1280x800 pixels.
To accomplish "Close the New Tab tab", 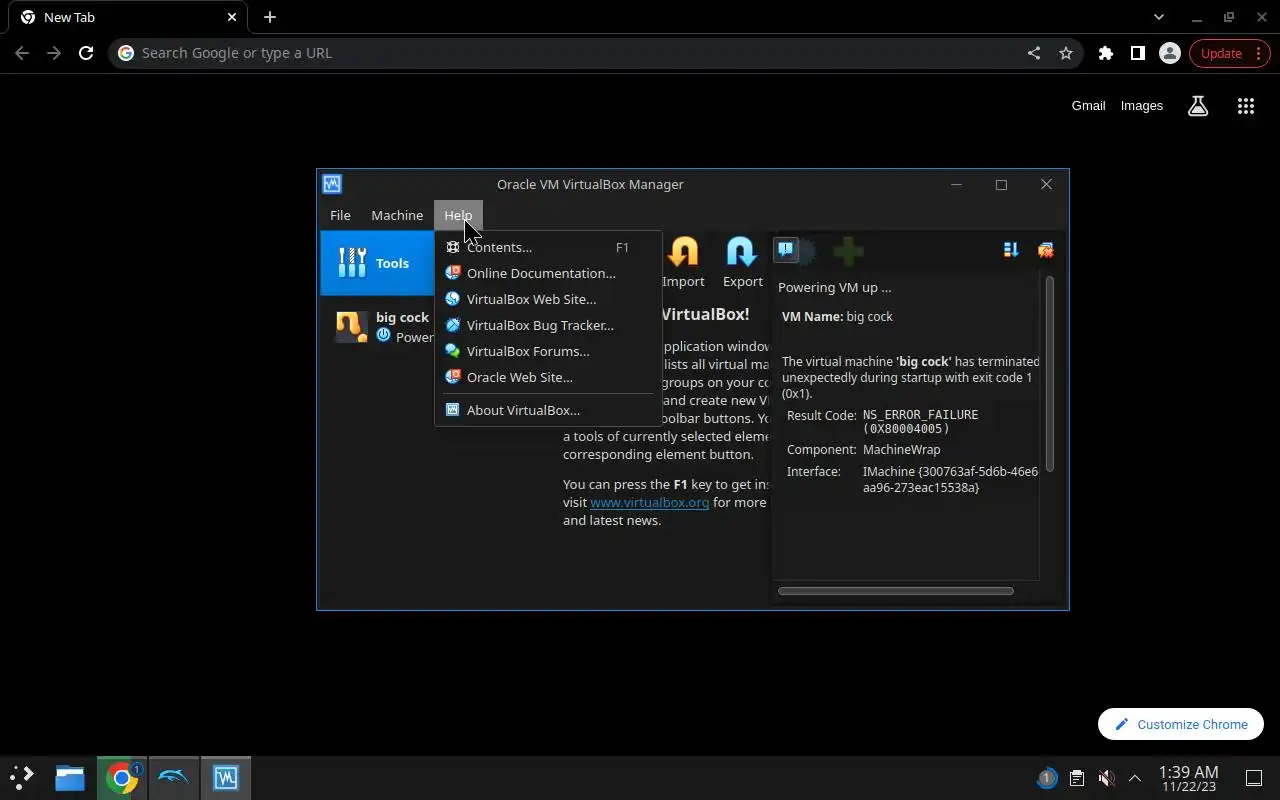I will point(232,17).
